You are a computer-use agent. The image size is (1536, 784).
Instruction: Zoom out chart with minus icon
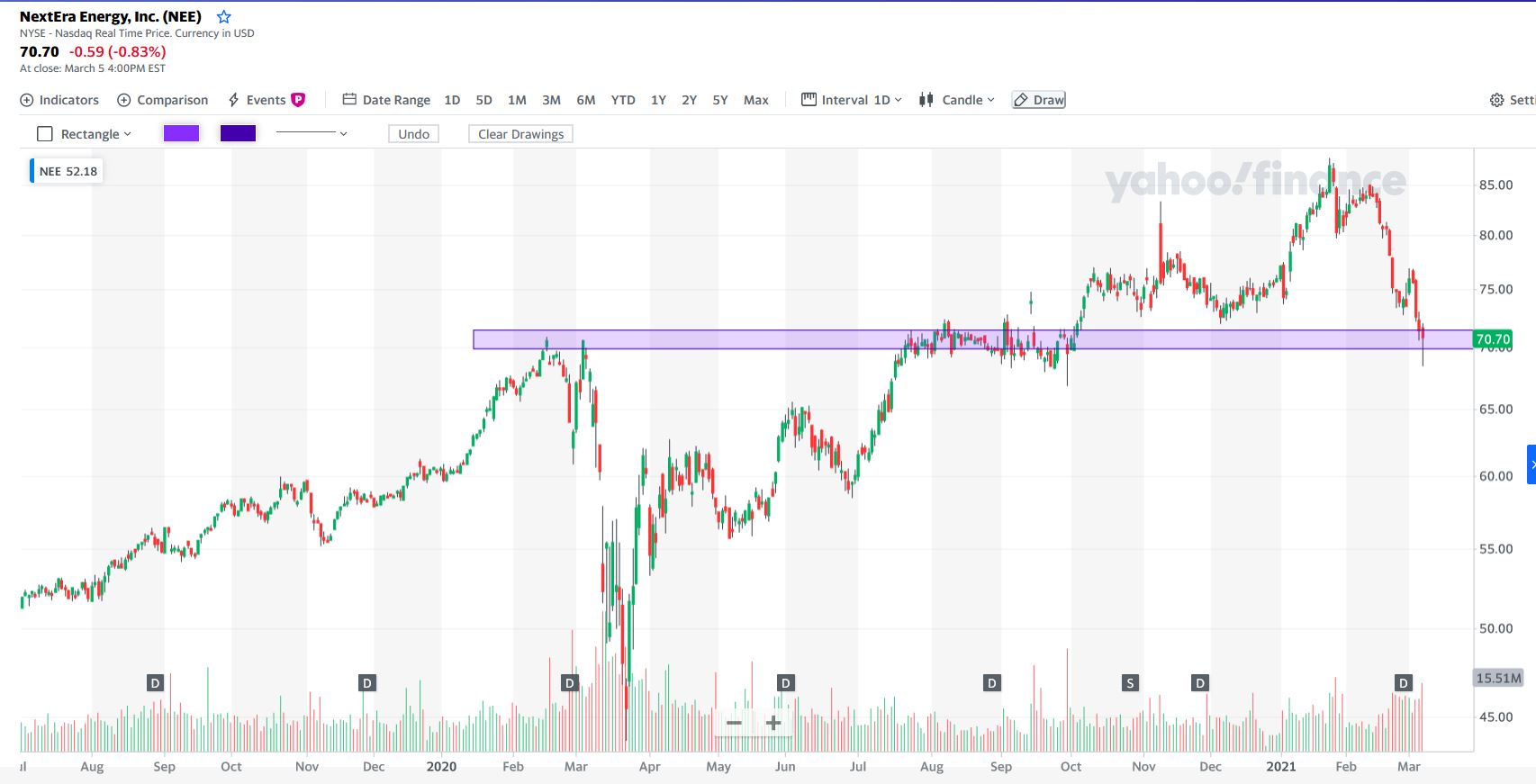734,723
